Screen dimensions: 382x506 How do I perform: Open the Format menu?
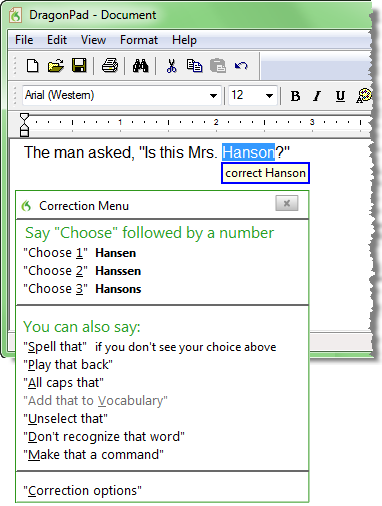[139, 40]
